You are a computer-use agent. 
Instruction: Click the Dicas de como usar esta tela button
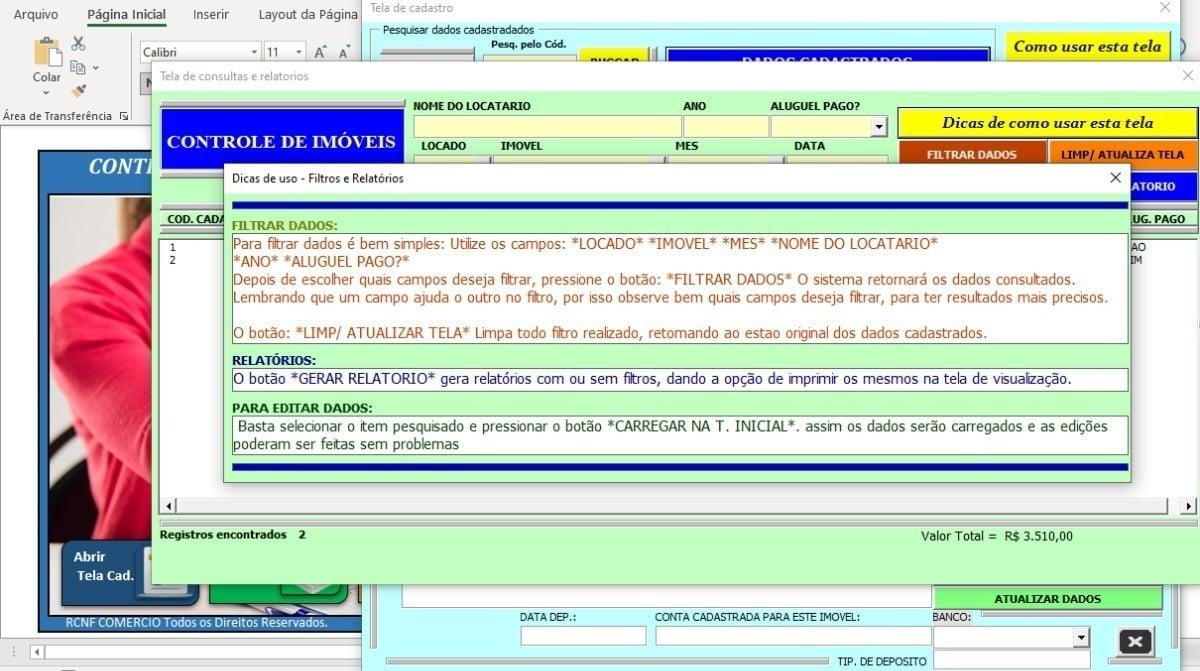[1047, 123]
